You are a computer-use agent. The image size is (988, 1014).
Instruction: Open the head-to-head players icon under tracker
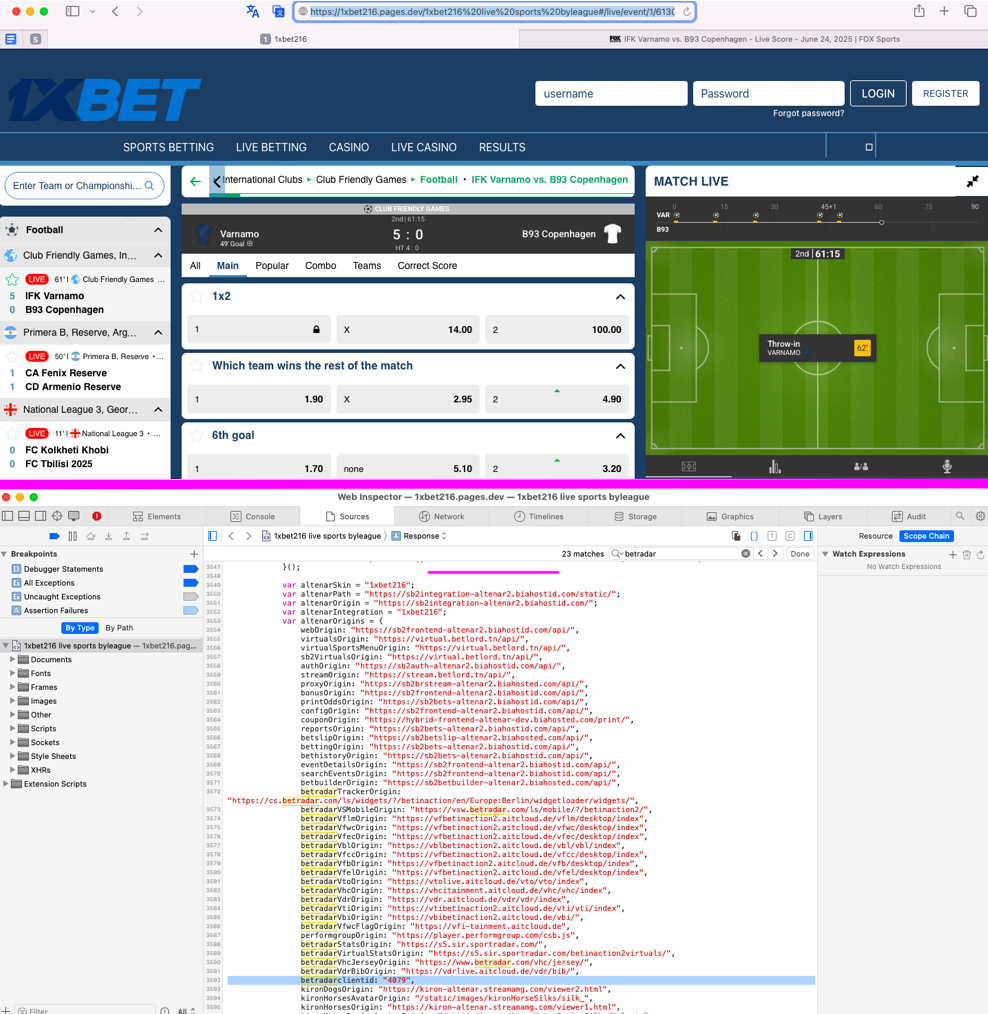pos(861,466)
